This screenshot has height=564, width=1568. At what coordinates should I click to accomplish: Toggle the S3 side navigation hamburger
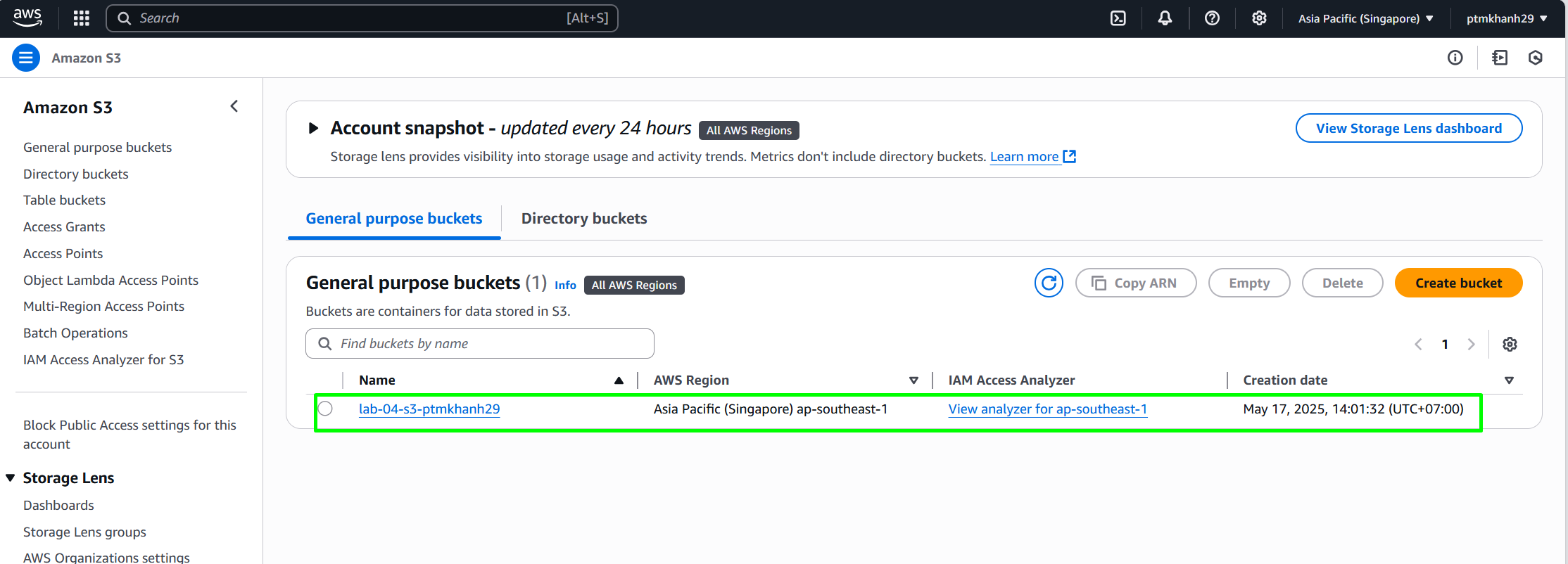point(26,58)
